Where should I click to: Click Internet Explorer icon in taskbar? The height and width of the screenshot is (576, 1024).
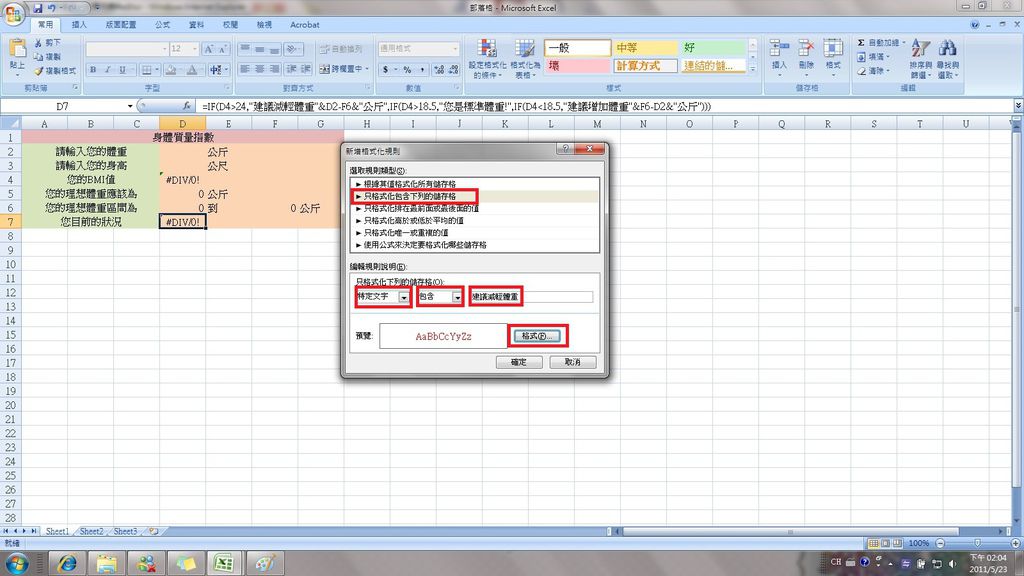[x=67, y=563]
